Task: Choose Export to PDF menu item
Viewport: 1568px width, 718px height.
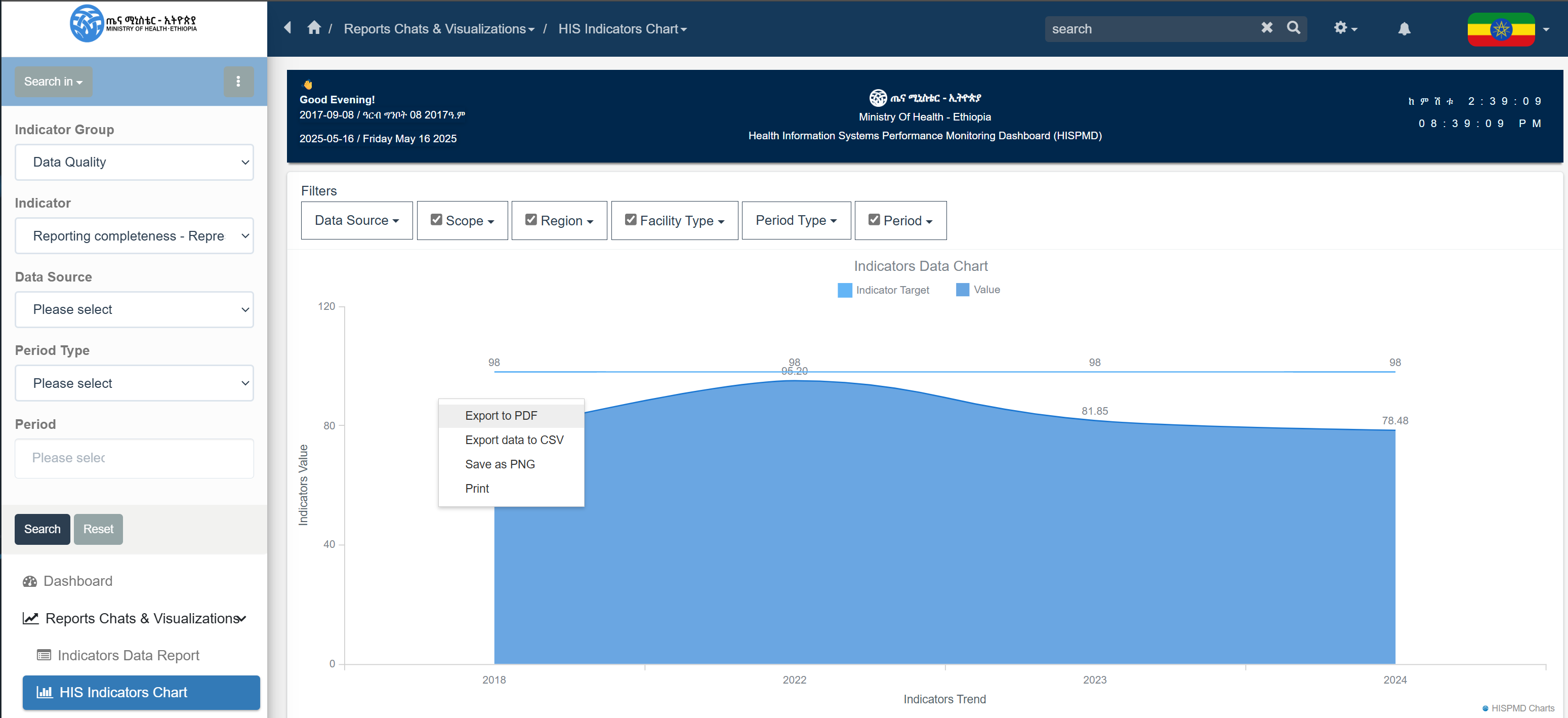Action: click(x=501, y=415)
